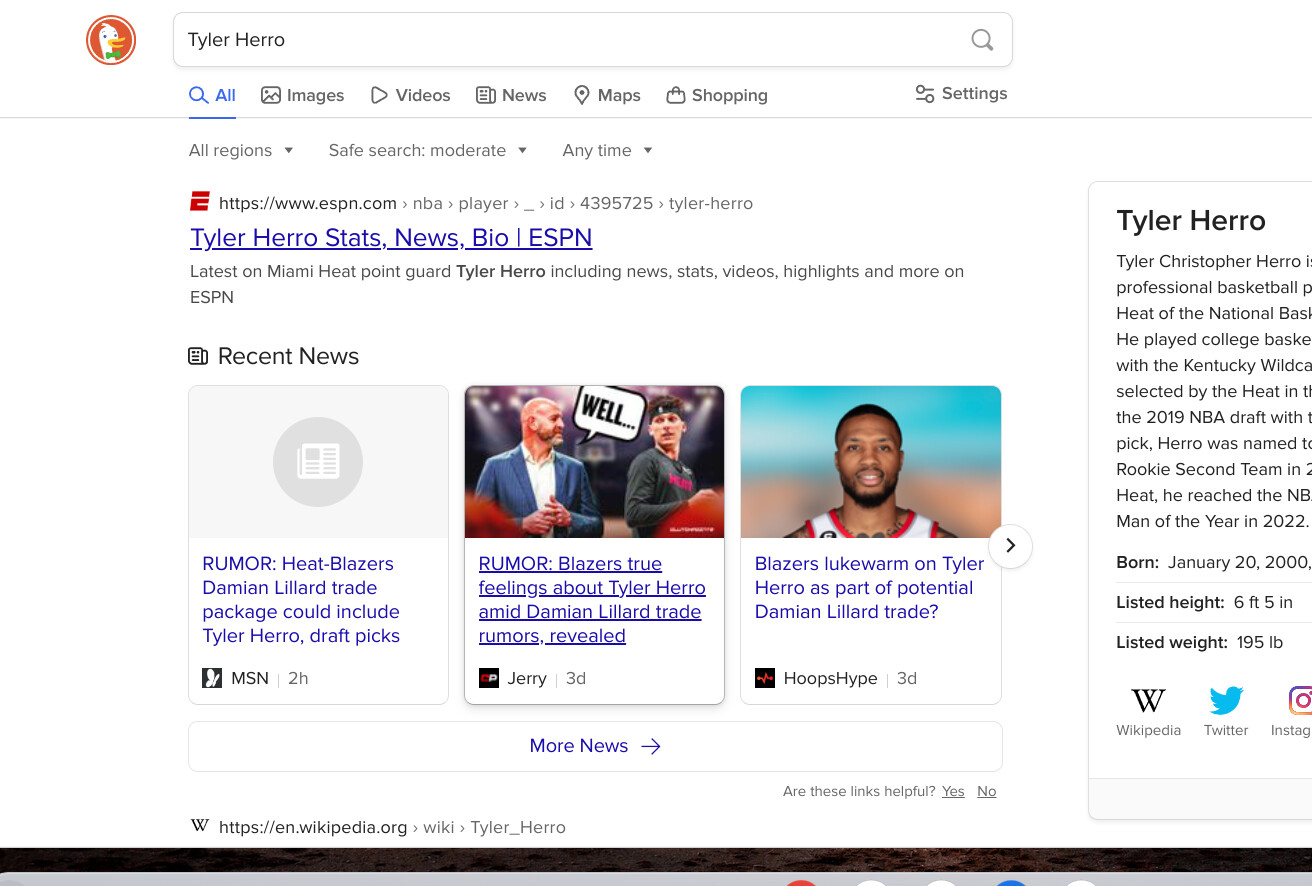This screenshot has height=886, width=1312.
Task: Expand the Any time filter
Action: [607, 151]
